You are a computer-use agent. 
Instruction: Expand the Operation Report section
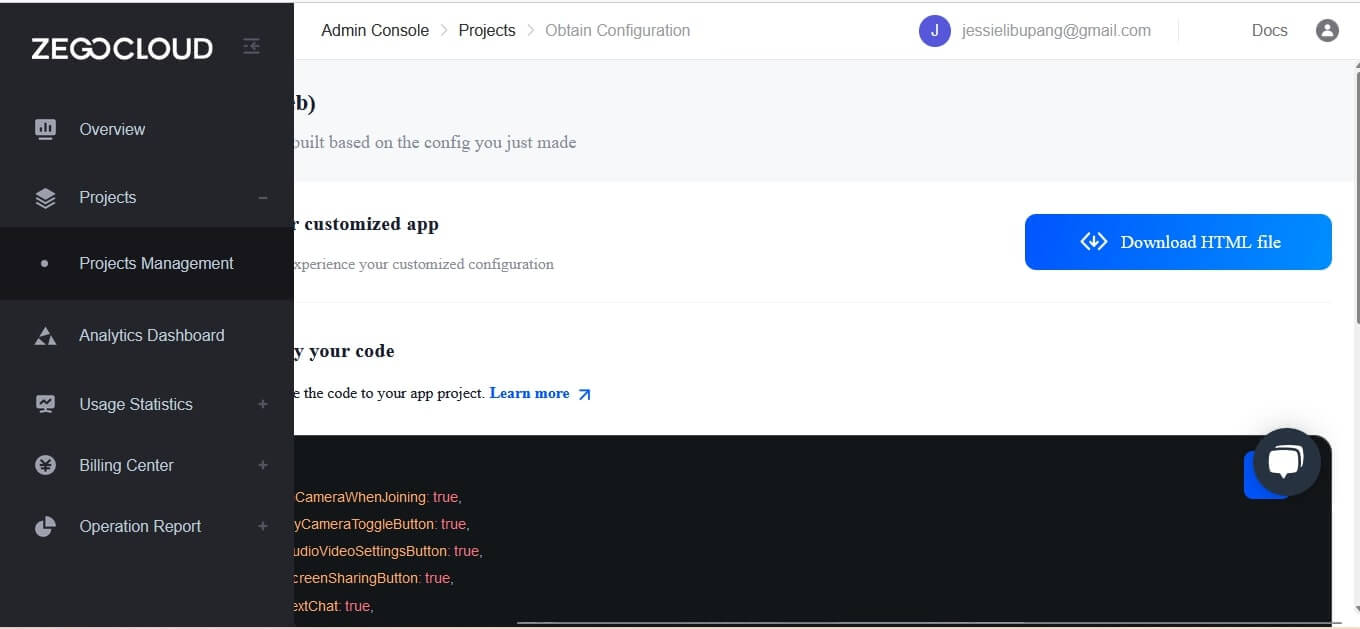262,526
